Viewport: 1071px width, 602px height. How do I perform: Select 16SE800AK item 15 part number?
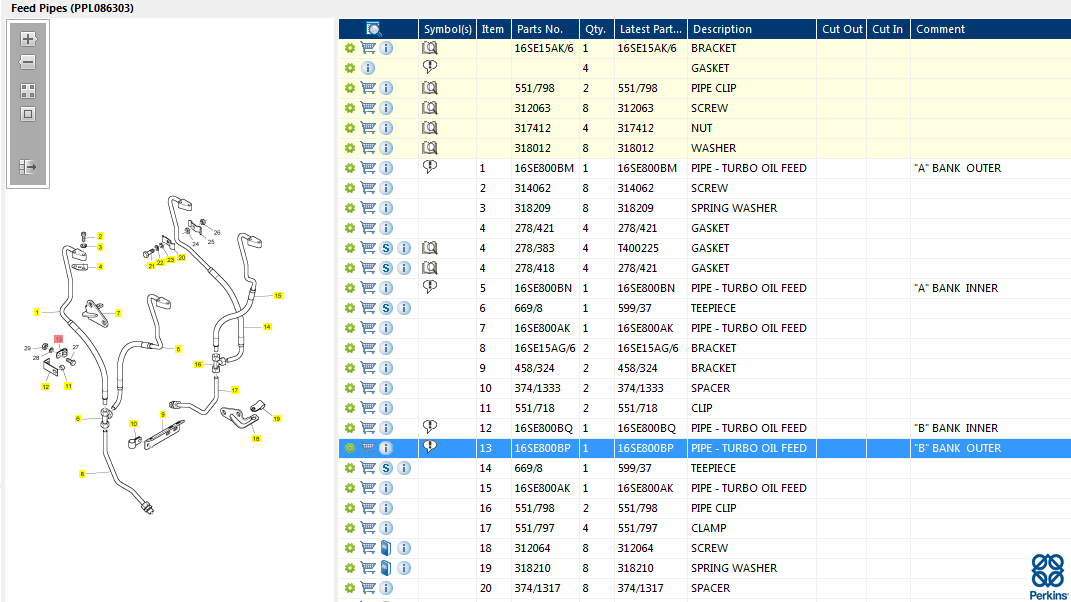(542, 488)
